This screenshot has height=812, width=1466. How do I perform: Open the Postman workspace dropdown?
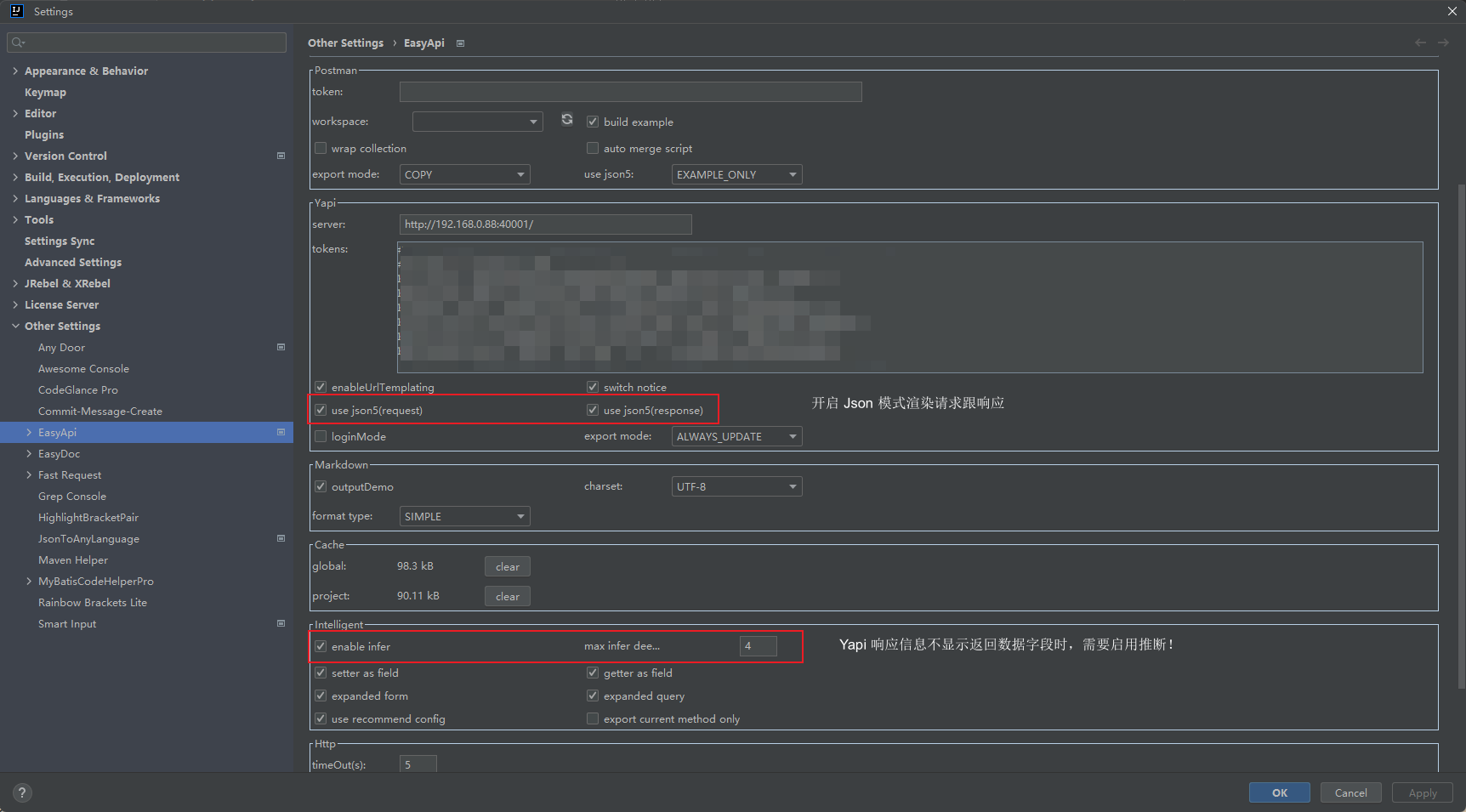(477, 122)
